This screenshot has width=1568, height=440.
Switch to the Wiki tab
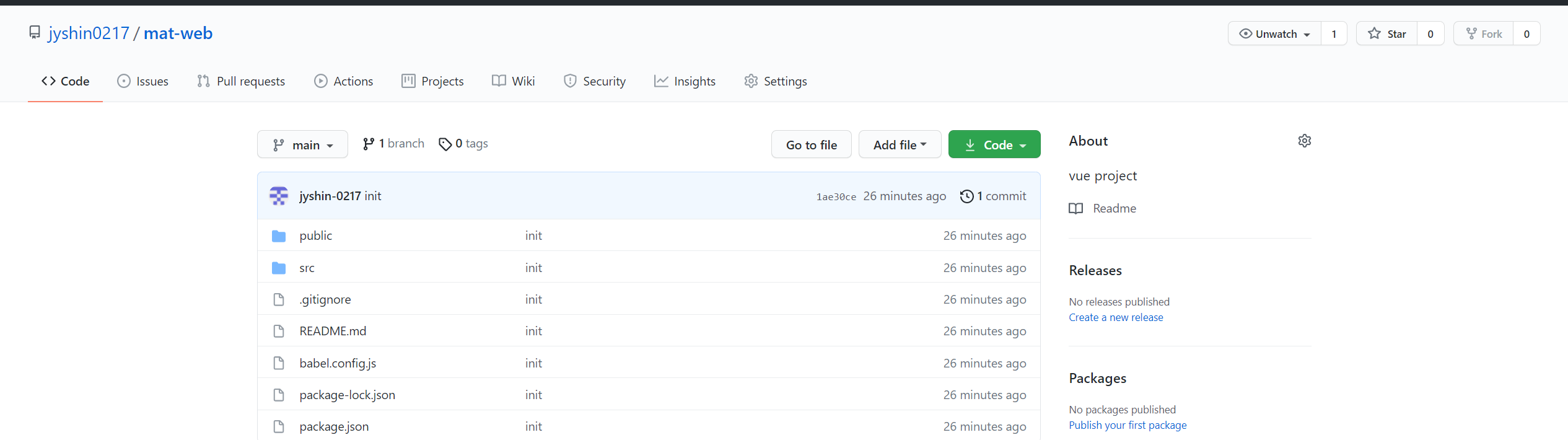click(x=513, y=81)
